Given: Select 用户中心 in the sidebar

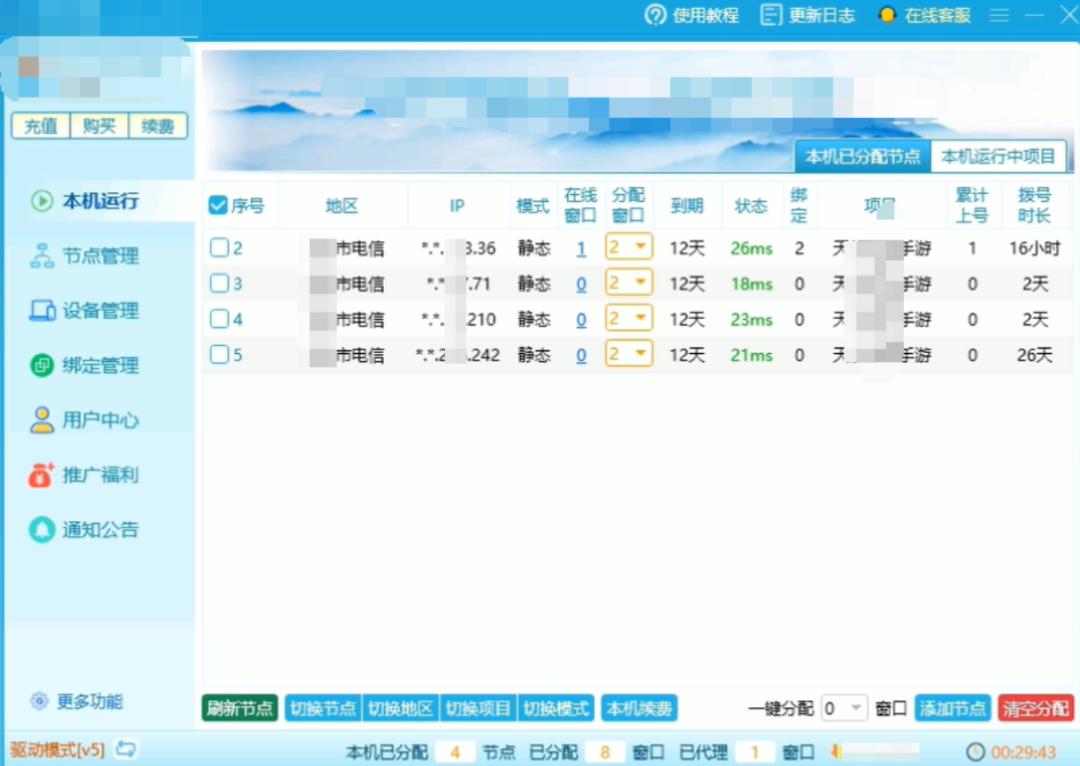Looking at the screenshot, I should [101, 420].
